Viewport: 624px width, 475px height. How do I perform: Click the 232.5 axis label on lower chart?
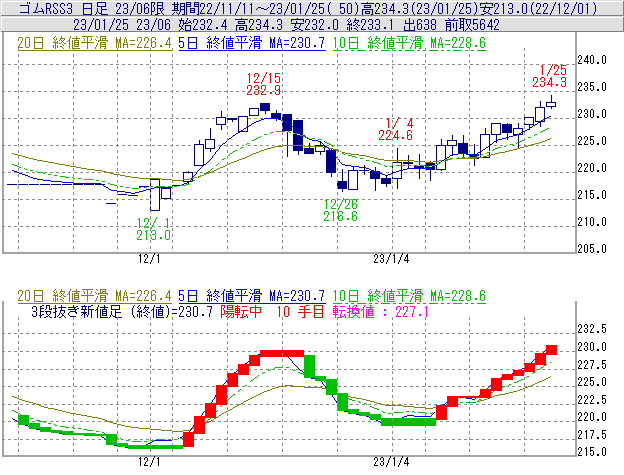(x=592, y=329)
